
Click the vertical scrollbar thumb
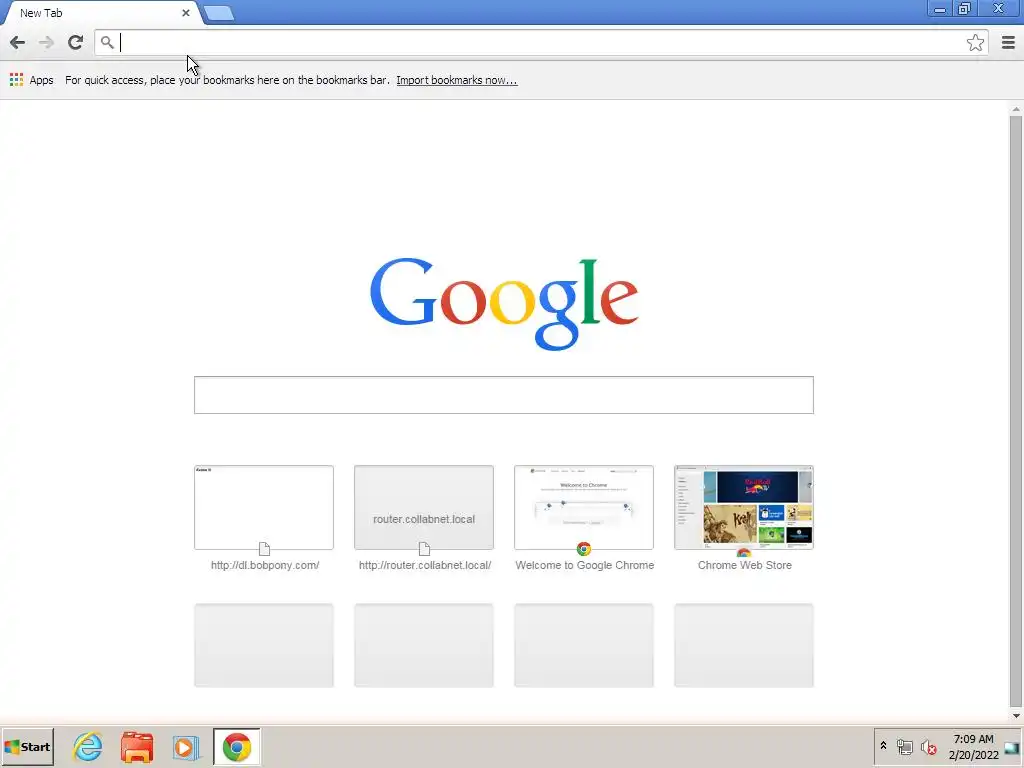click(1016, 410)
